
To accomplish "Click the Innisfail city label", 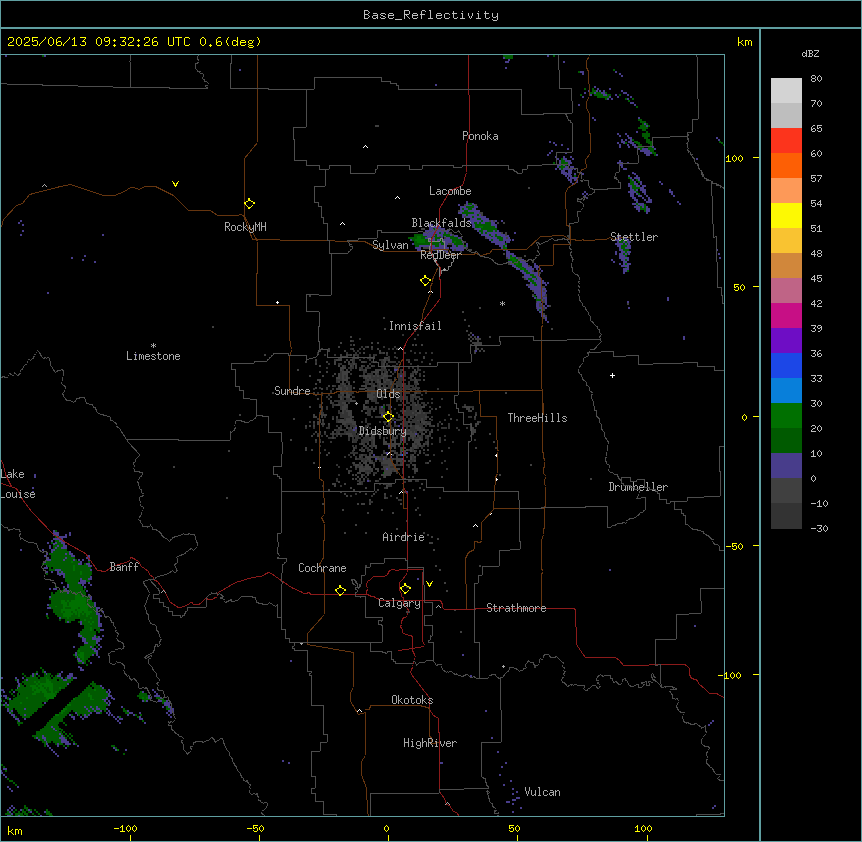I will tap(415, 326).
